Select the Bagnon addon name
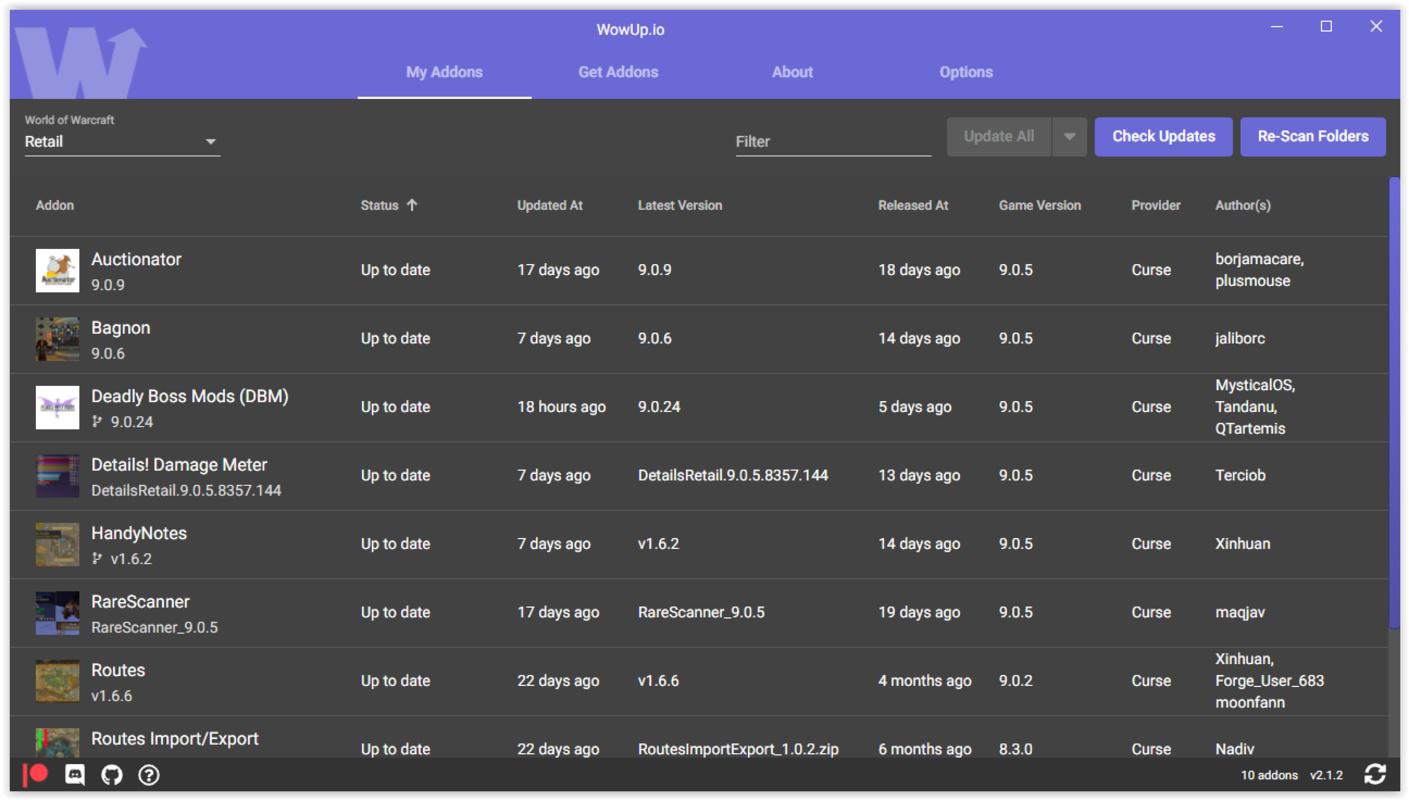1409x800 pixels. 120,328
